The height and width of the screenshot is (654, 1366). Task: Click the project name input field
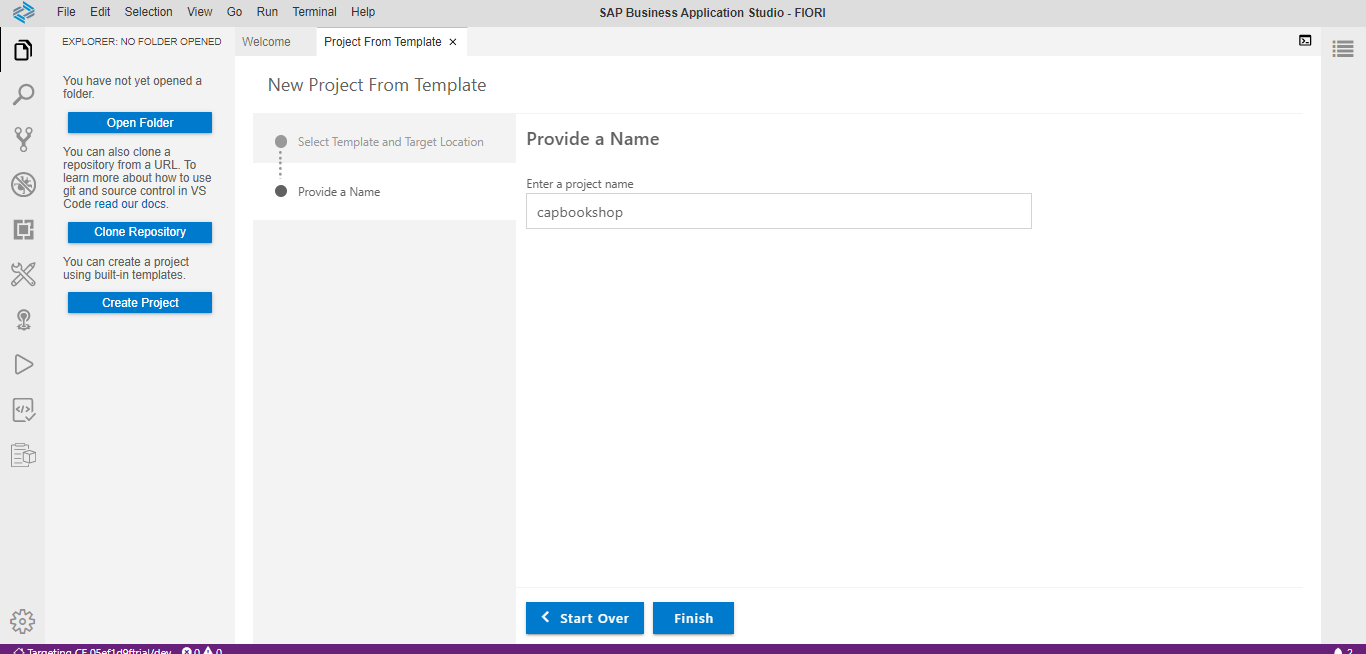(x=778, y=212)
